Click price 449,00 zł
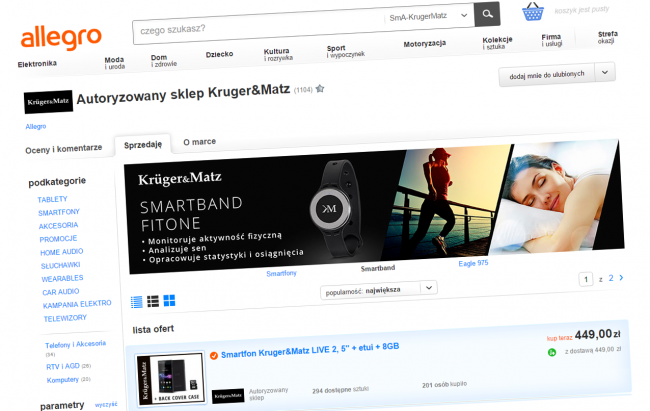650x411 pixels. pos(597,334)
